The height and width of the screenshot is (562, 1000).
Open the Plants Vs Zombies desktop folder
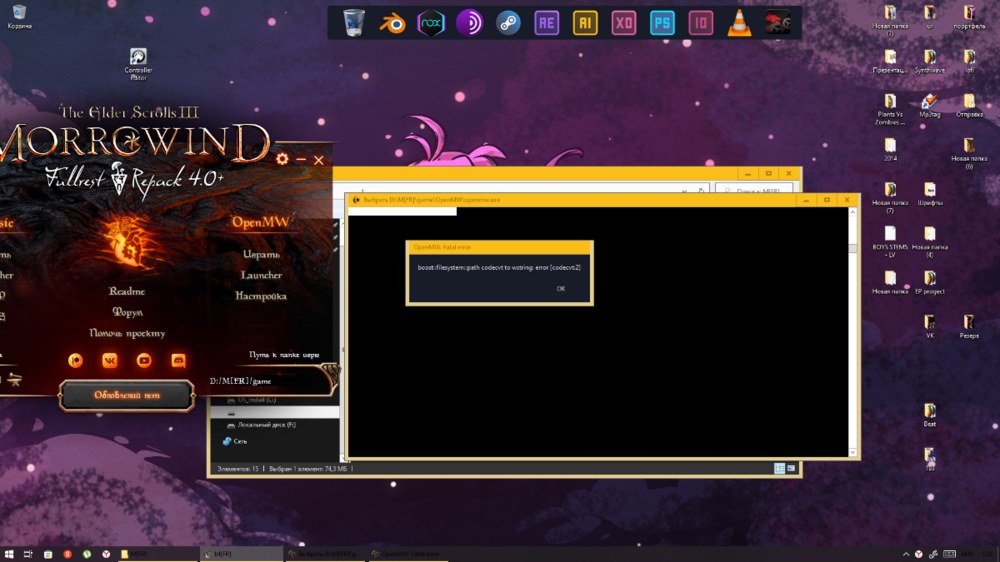(x=890, y=109)
